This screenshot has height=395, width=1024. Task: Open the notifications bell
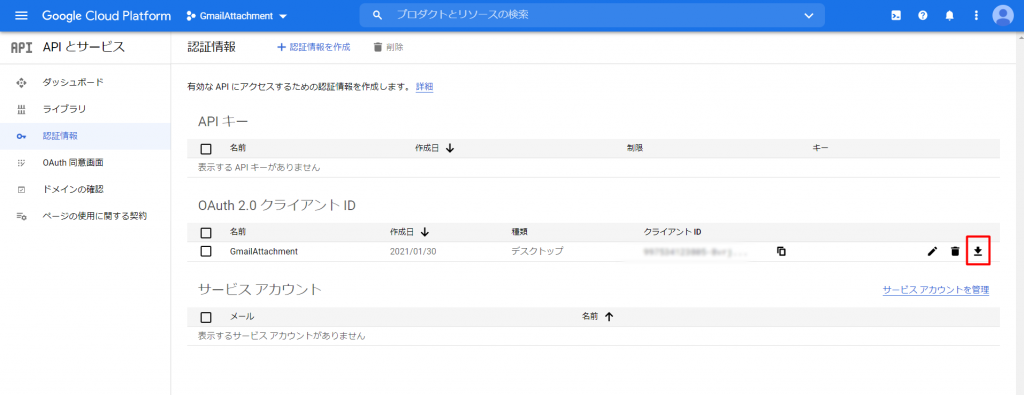(950, 16)
